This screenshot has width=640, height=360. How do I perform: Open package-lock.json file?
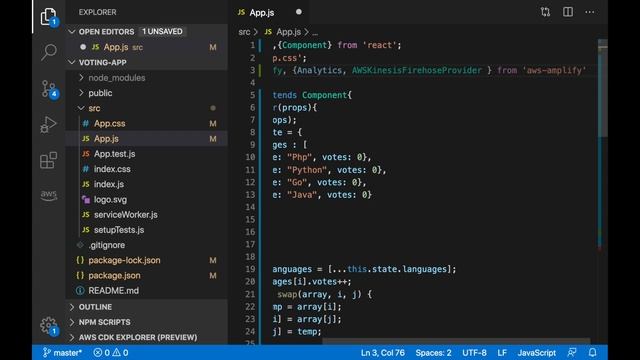click(x=146, y=260)
